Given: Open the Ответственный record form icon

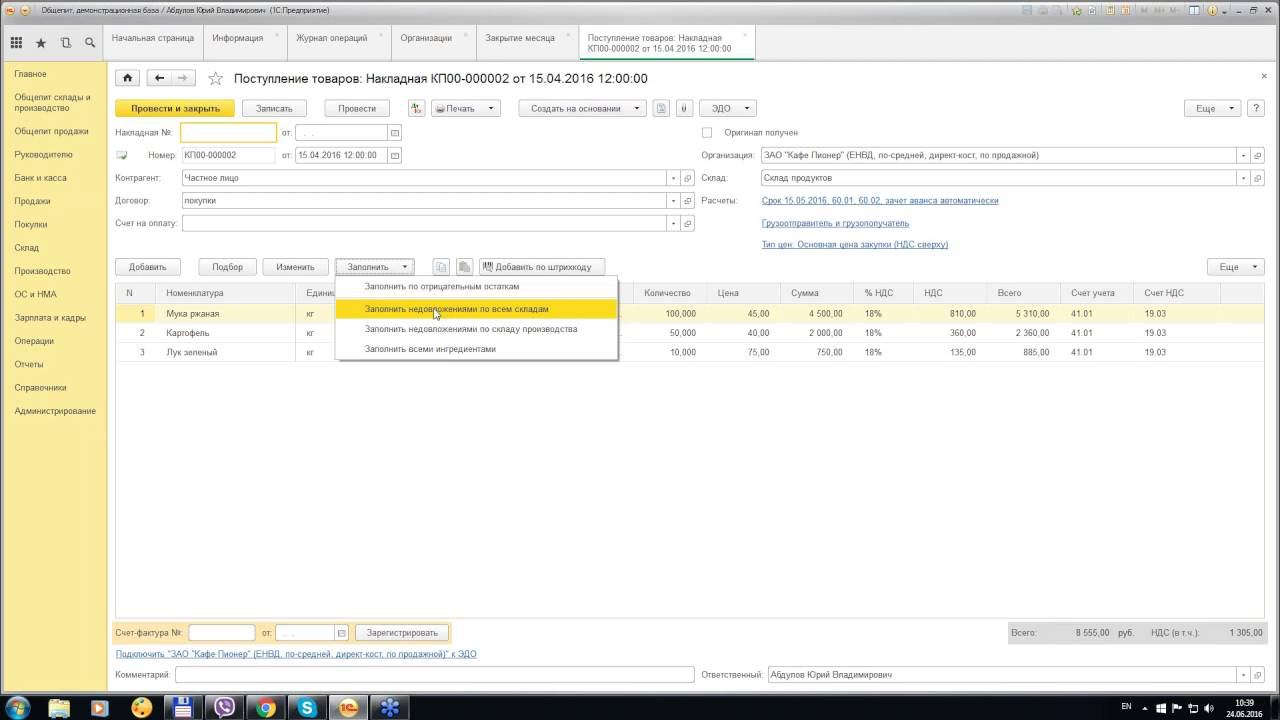Looking at the screenshot, I should [1258, 675].
